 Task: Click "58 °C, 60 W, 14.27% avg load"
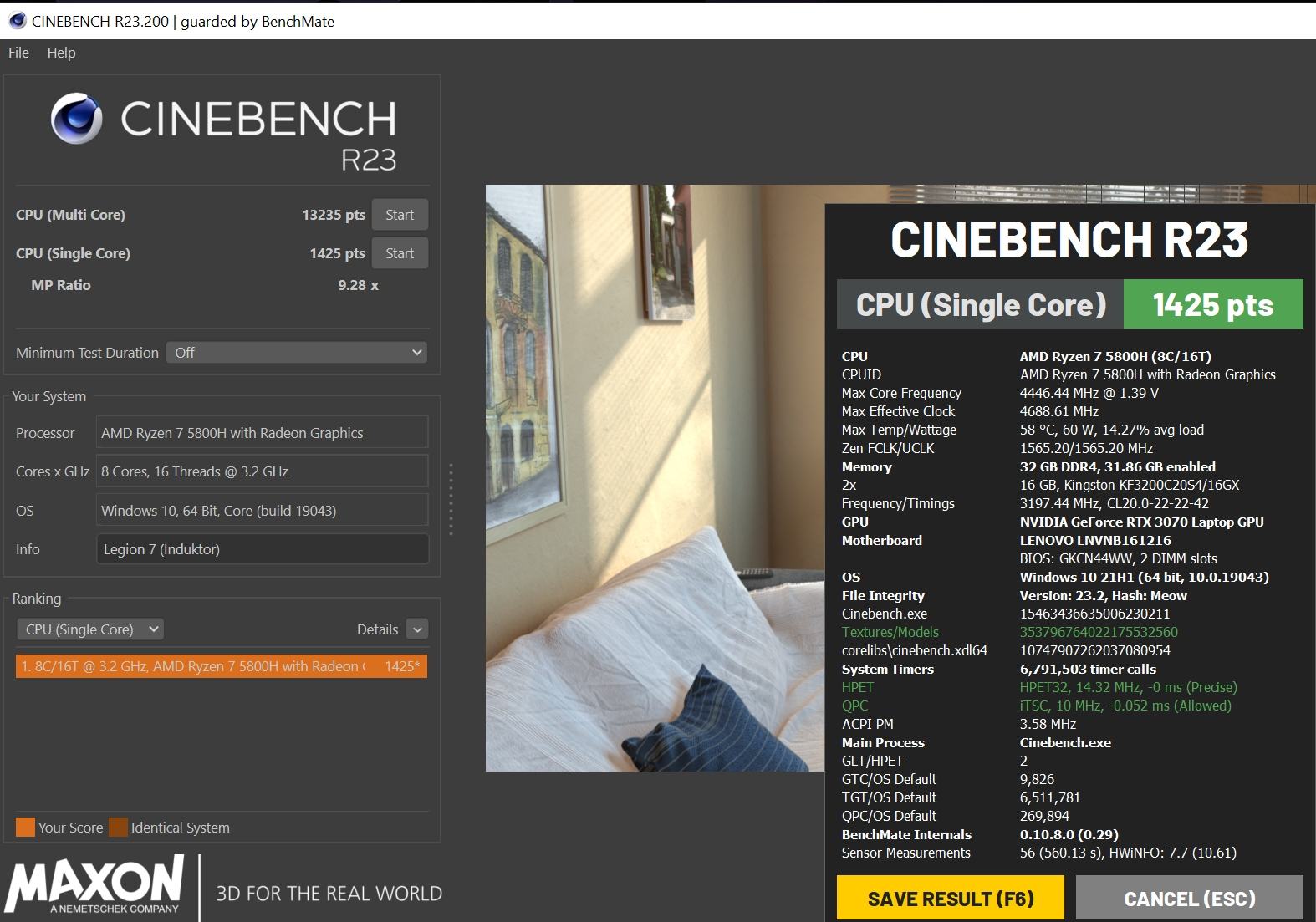click(1112, 430)
